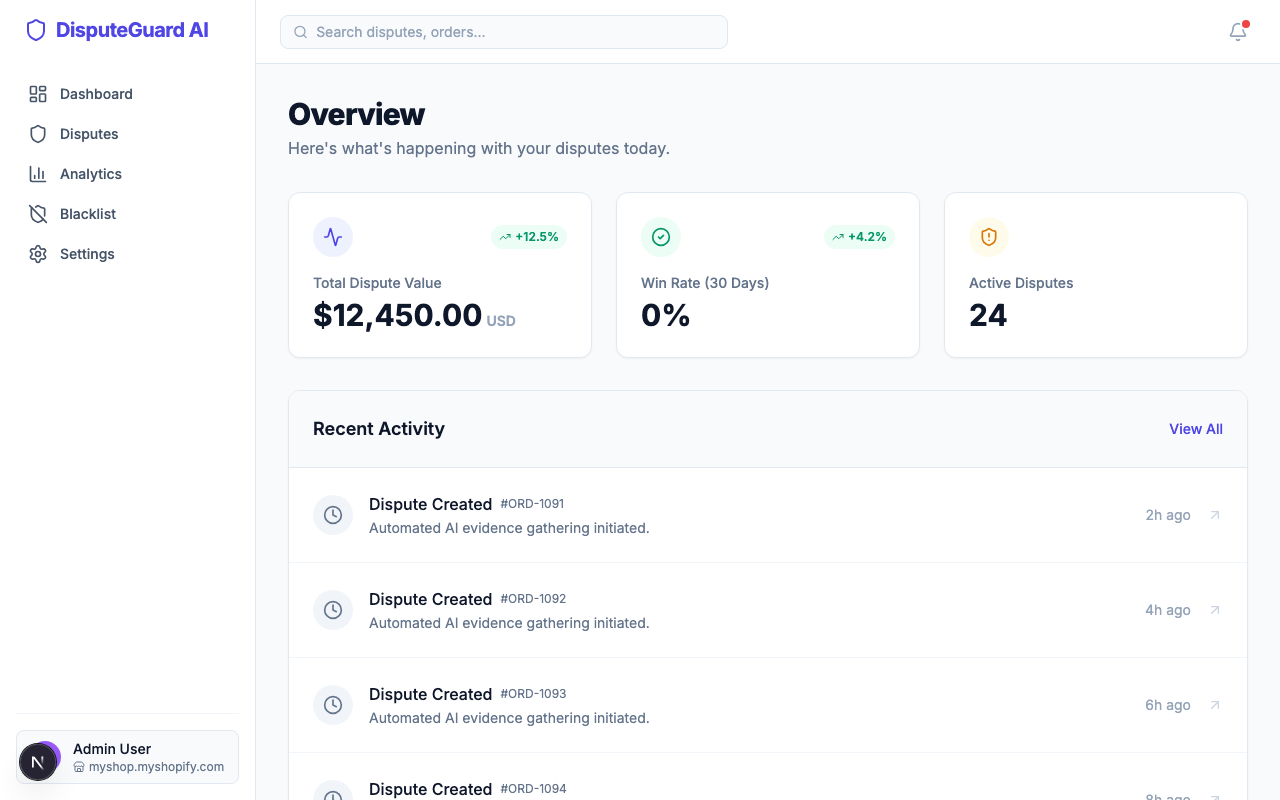Viewport: 1280px width, 800px height.
Task: Click the search magnifier in the search bar
Action: [x=301, y=32]
